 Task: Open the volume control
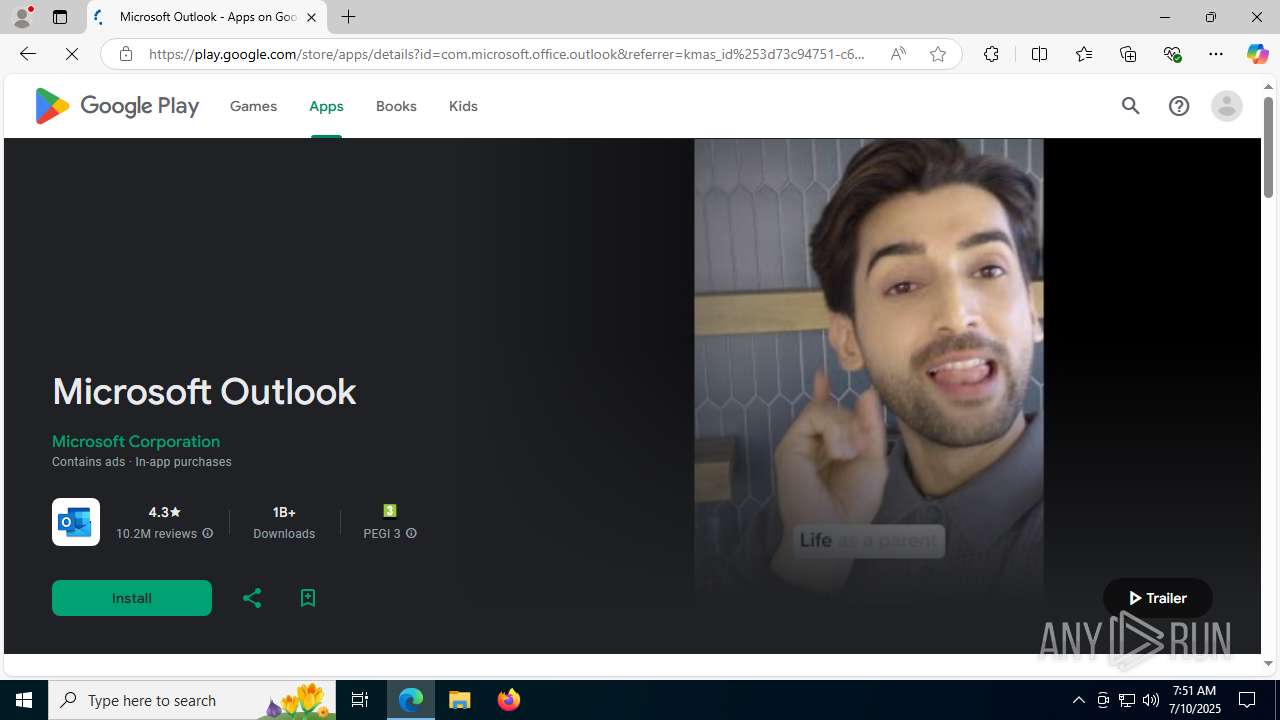[1151, 700]
